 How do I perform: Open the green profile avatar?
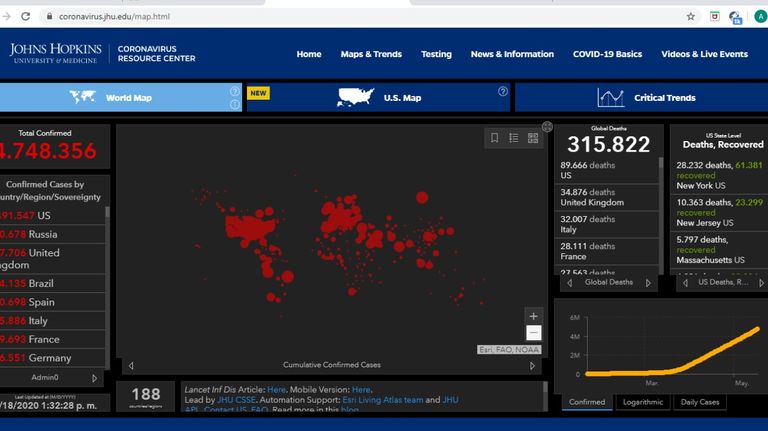tap(761, 17)
